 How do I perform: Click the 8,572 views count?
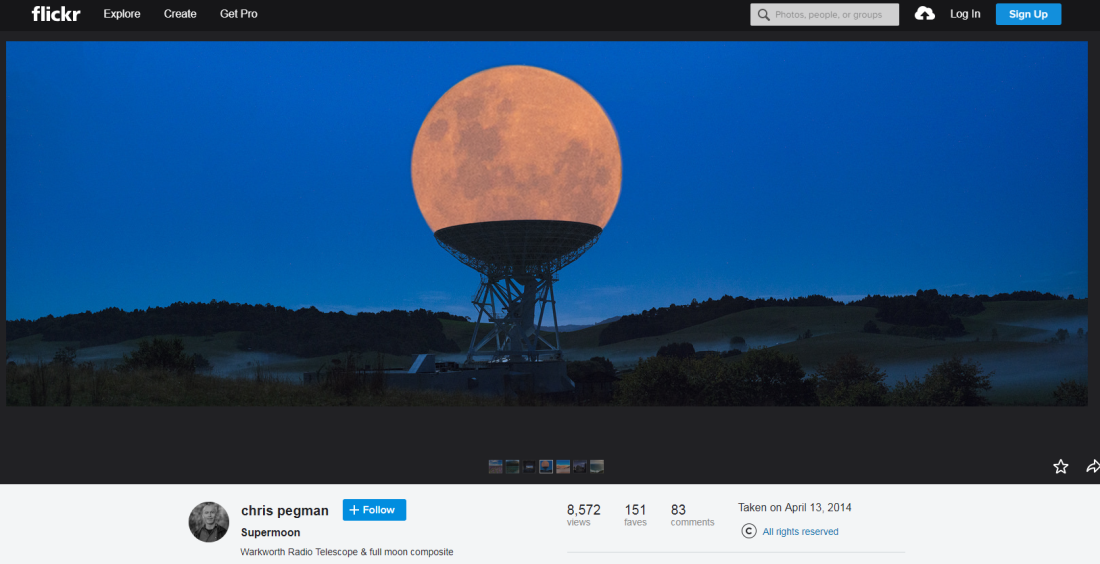point(584,514)
